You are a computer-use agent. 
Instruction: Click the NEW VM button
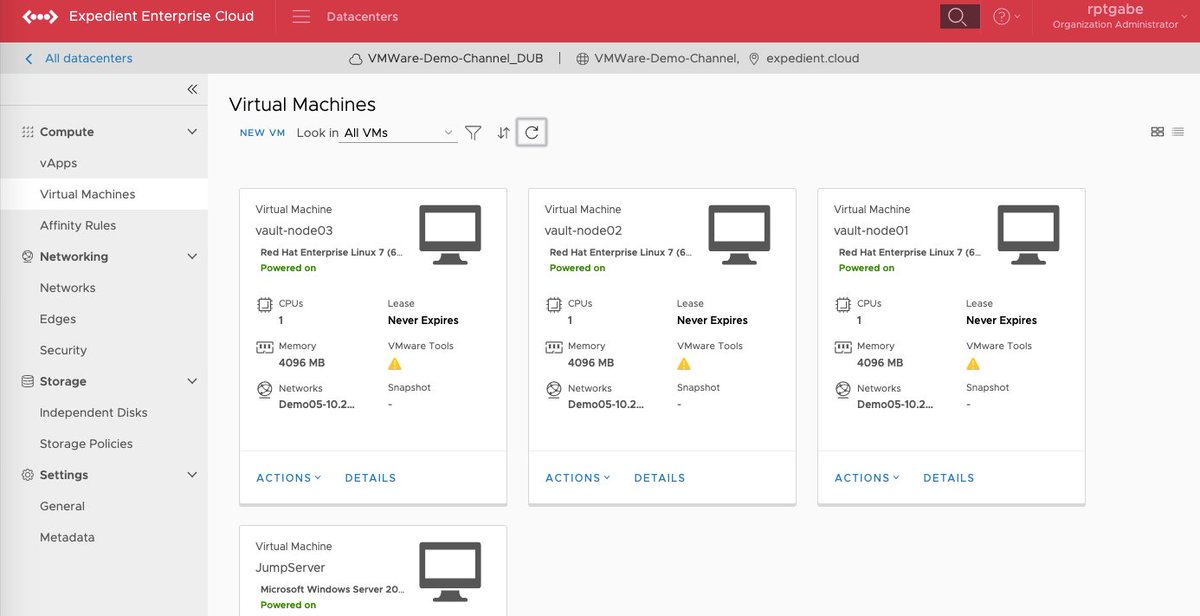pyautogui.click(x=262, y=133)
